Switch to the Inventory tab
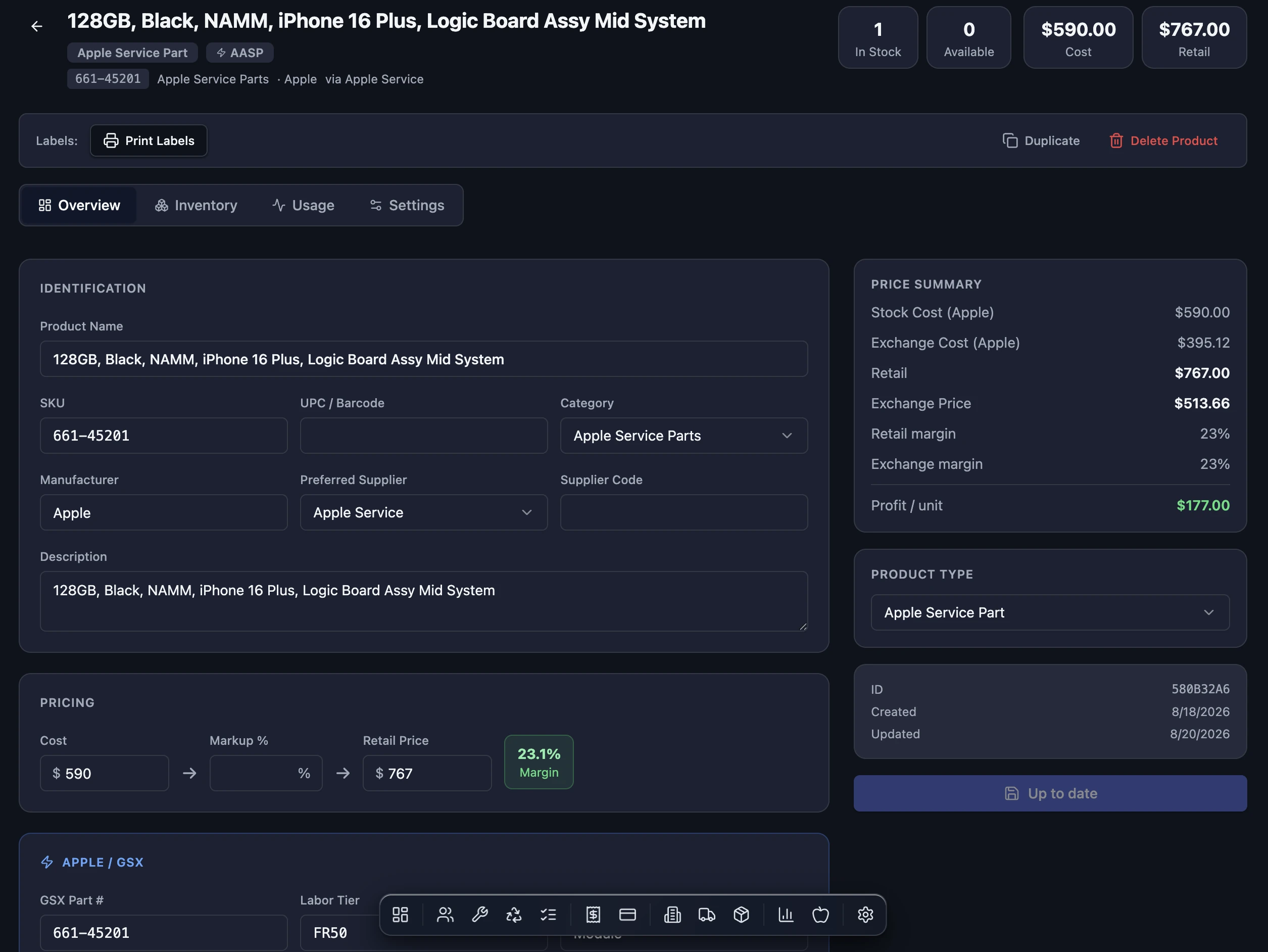The height and width of the screenshot is (952, 1268). [x=196, y=205]
